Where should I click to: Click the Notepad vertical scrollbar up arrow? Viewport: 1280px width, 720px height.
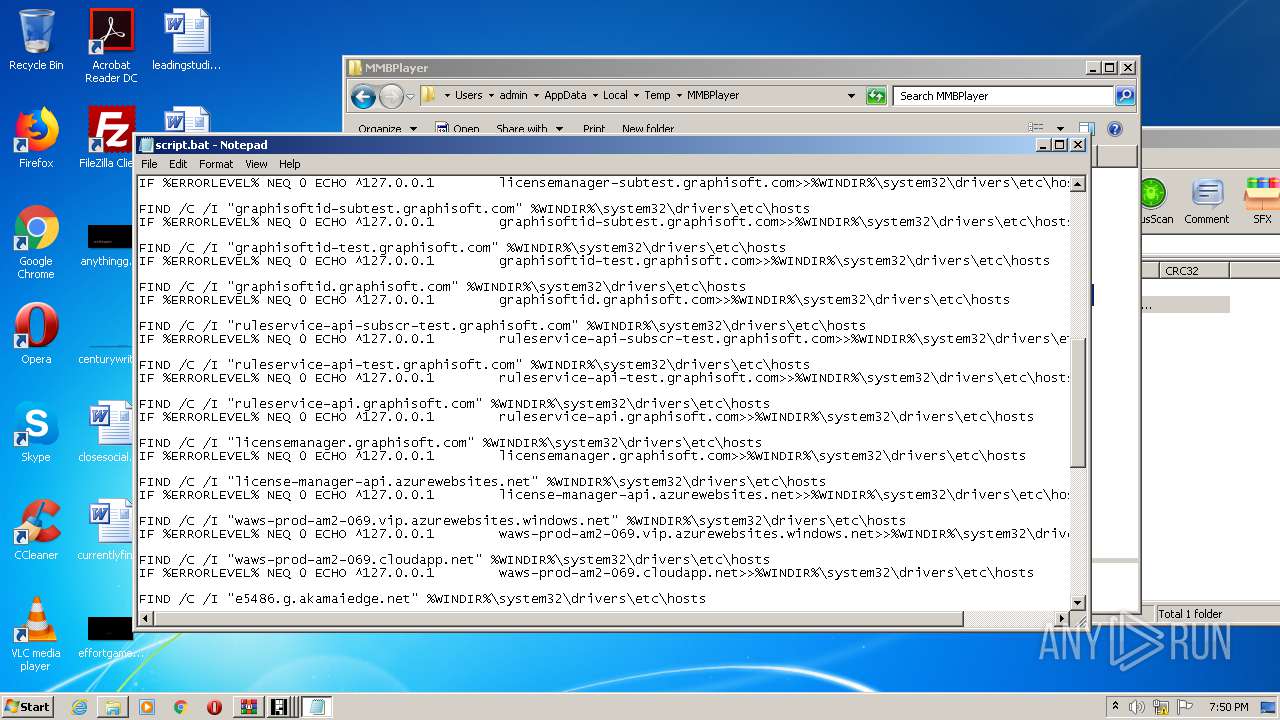click(x=1078, y=184)
